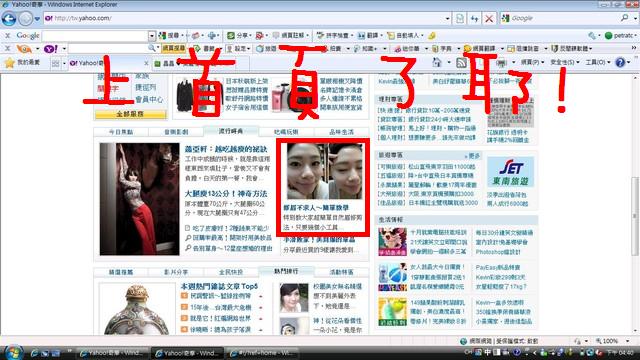Open Help with the blue question mark icon
This screenshot has height=360, width=640.
[x=620, y=62]
